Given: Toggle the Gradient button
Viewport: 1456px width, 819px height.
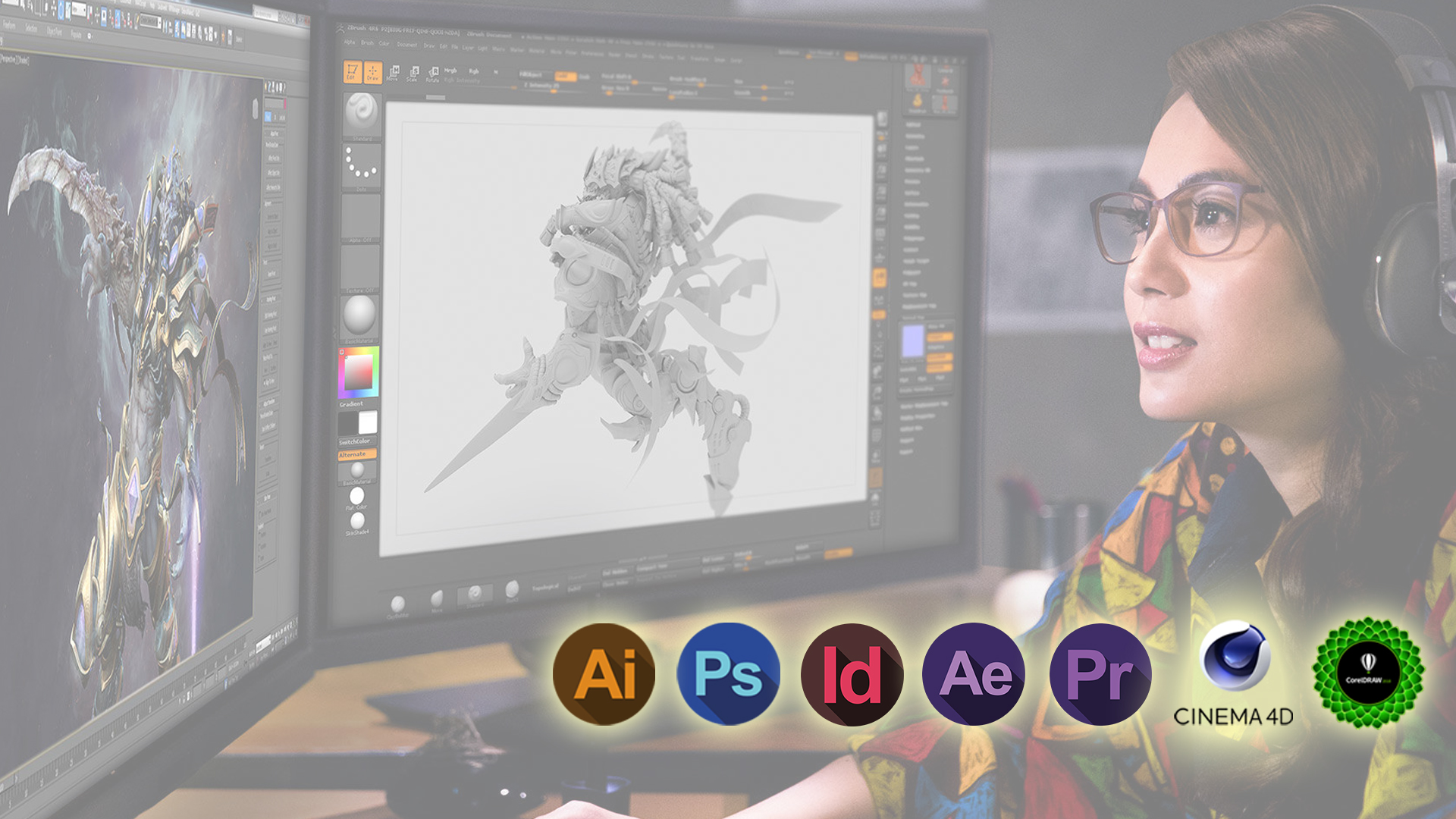Looking at the screenshot, I should (351, 404).
